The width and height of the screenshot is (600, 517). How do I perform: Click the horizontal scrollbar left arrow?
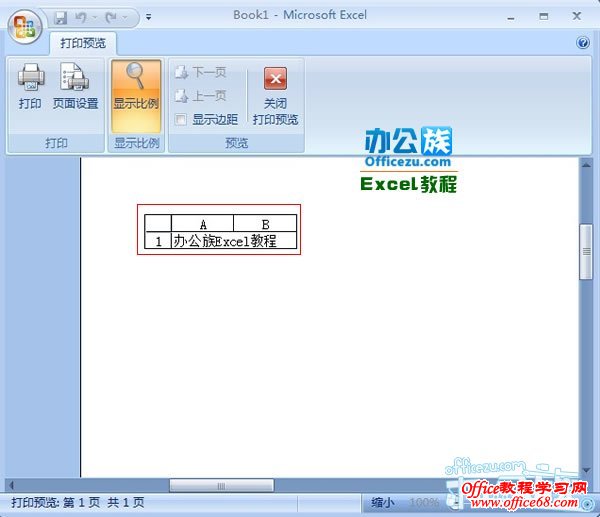11,486
